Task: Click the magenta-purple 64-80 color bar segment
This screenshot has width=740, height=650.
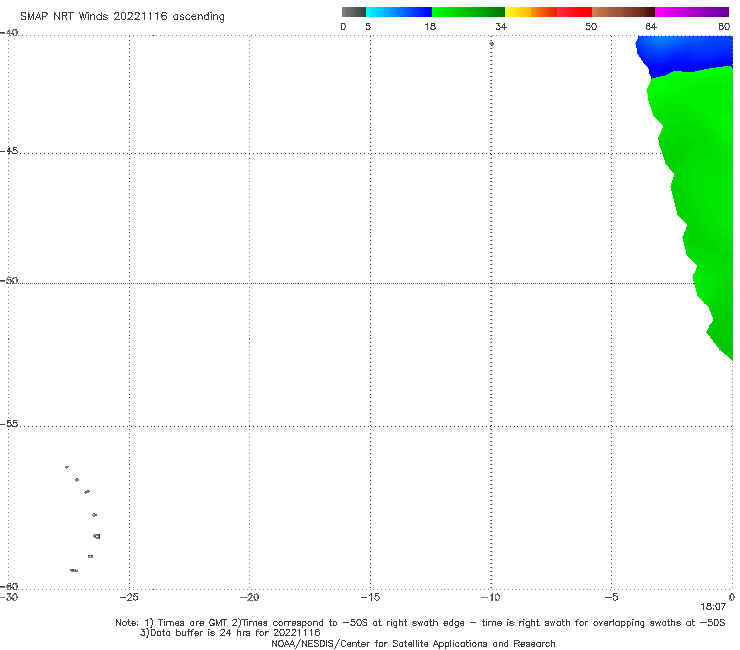Action: [692, 12]
